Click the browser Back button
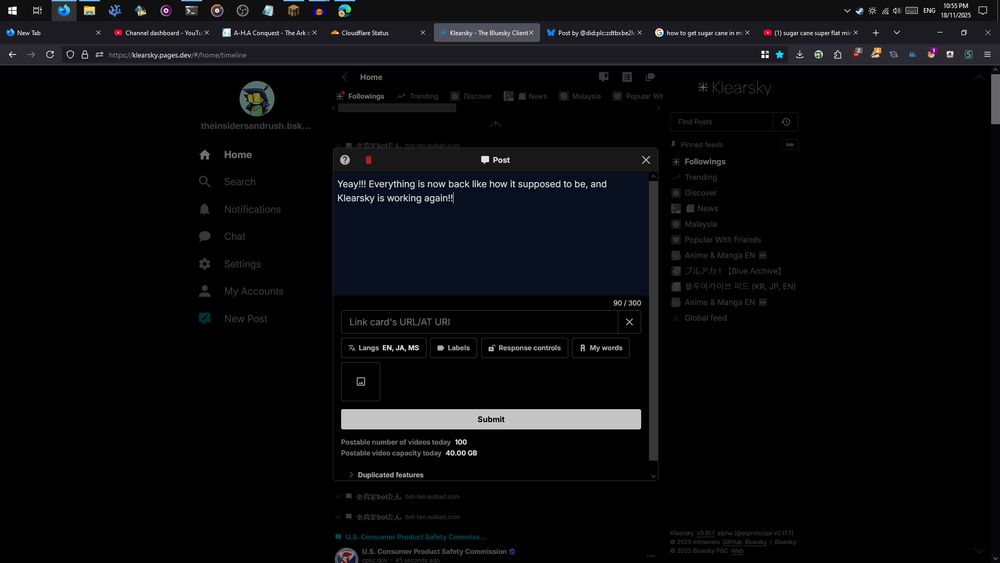Image resolution: width=1000 pixels, height=563 pixels. pyautogui.click(x=12, y=55)
